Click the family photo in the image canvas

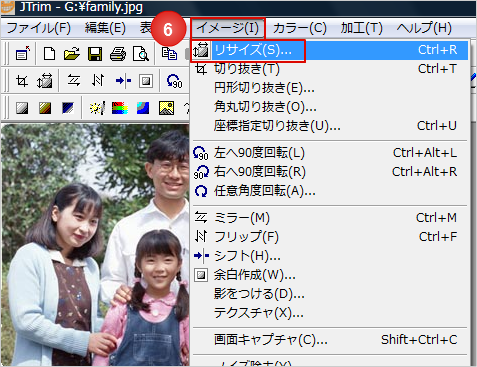pyautogui.click(x=95, y=245)
